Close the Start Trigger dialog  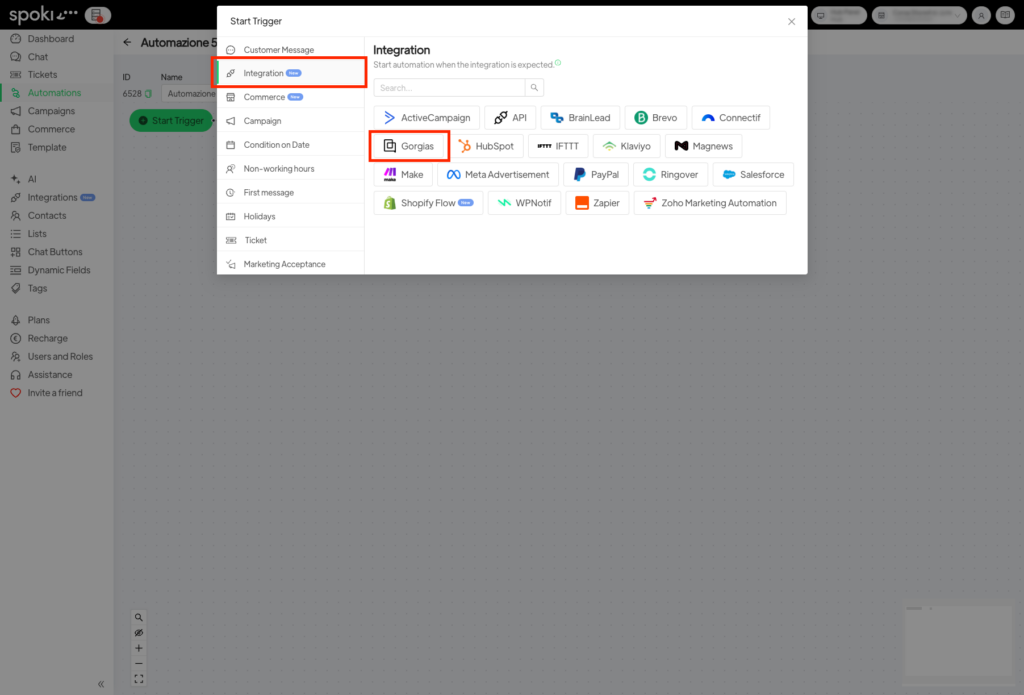[791, 21]
